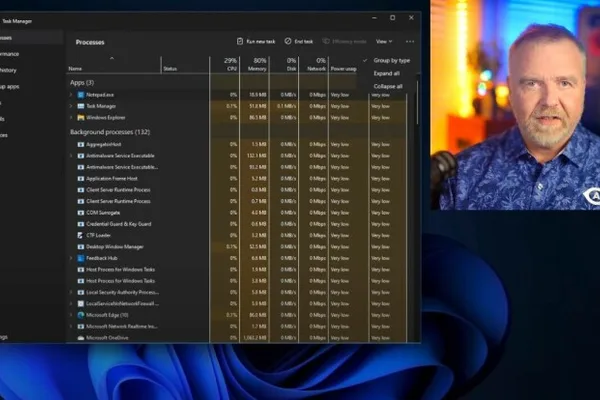
Task: Expand the Notepad.exe process group
Action: pyautogui.click(x=71, y=95)
